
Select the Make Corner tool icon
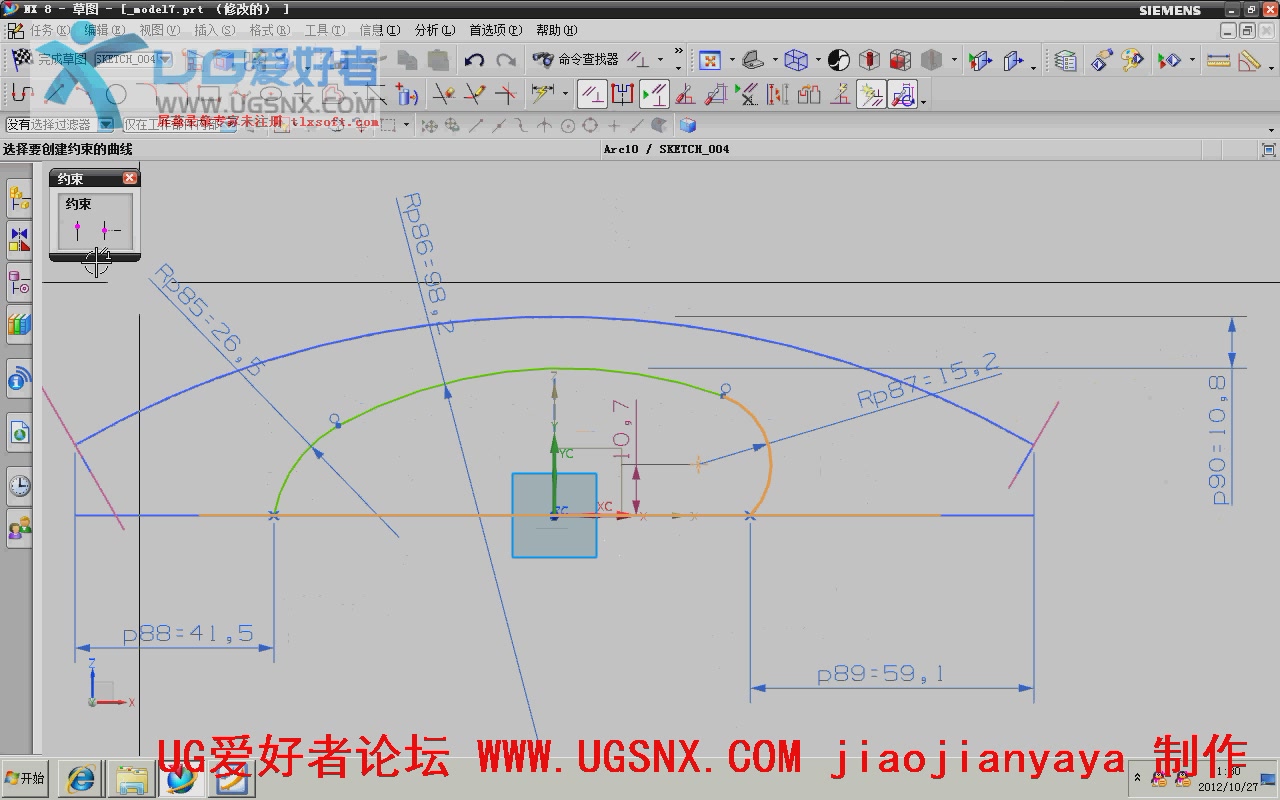point(506,95)
